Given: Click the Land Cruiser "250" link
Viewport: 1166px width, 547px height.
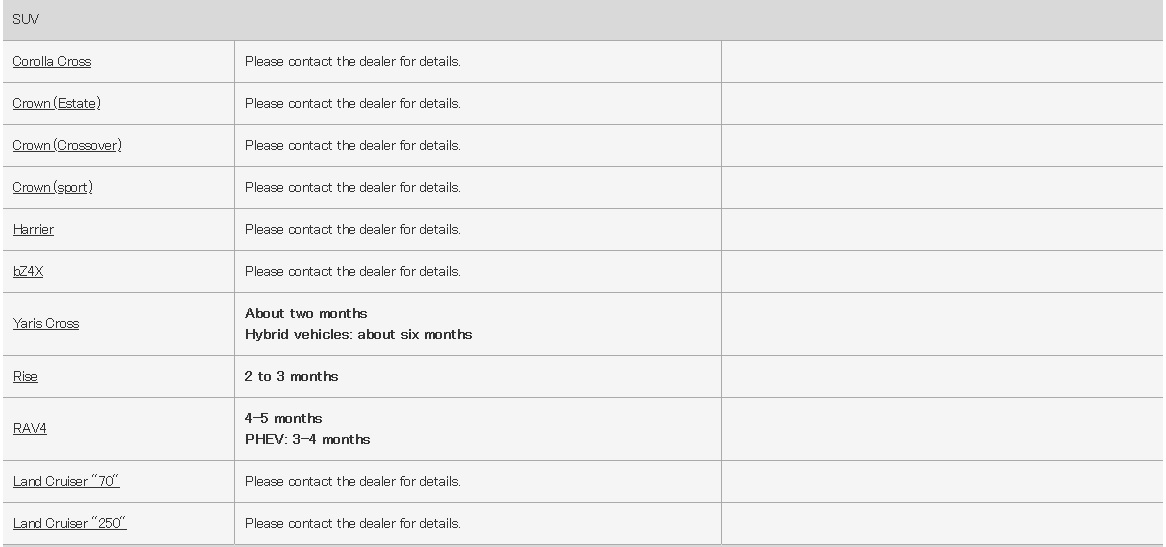Looking at the screenshot, I should coord(69,524).
